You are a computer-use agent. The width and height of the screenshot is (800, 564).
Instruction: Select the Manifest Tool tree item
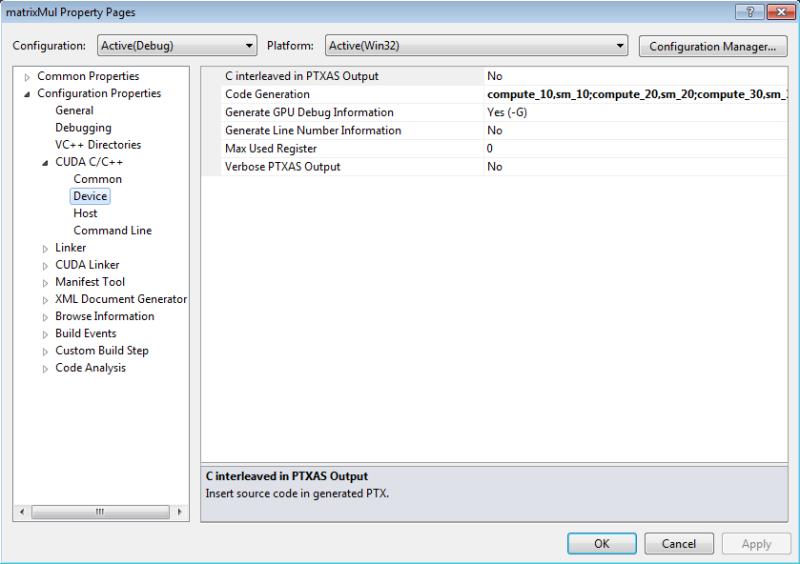tap(90, 282)
